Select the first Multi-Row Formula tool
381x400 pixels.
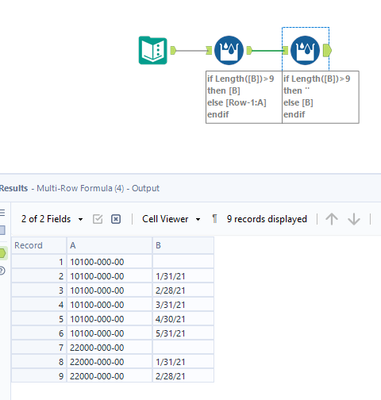point(229,50)
